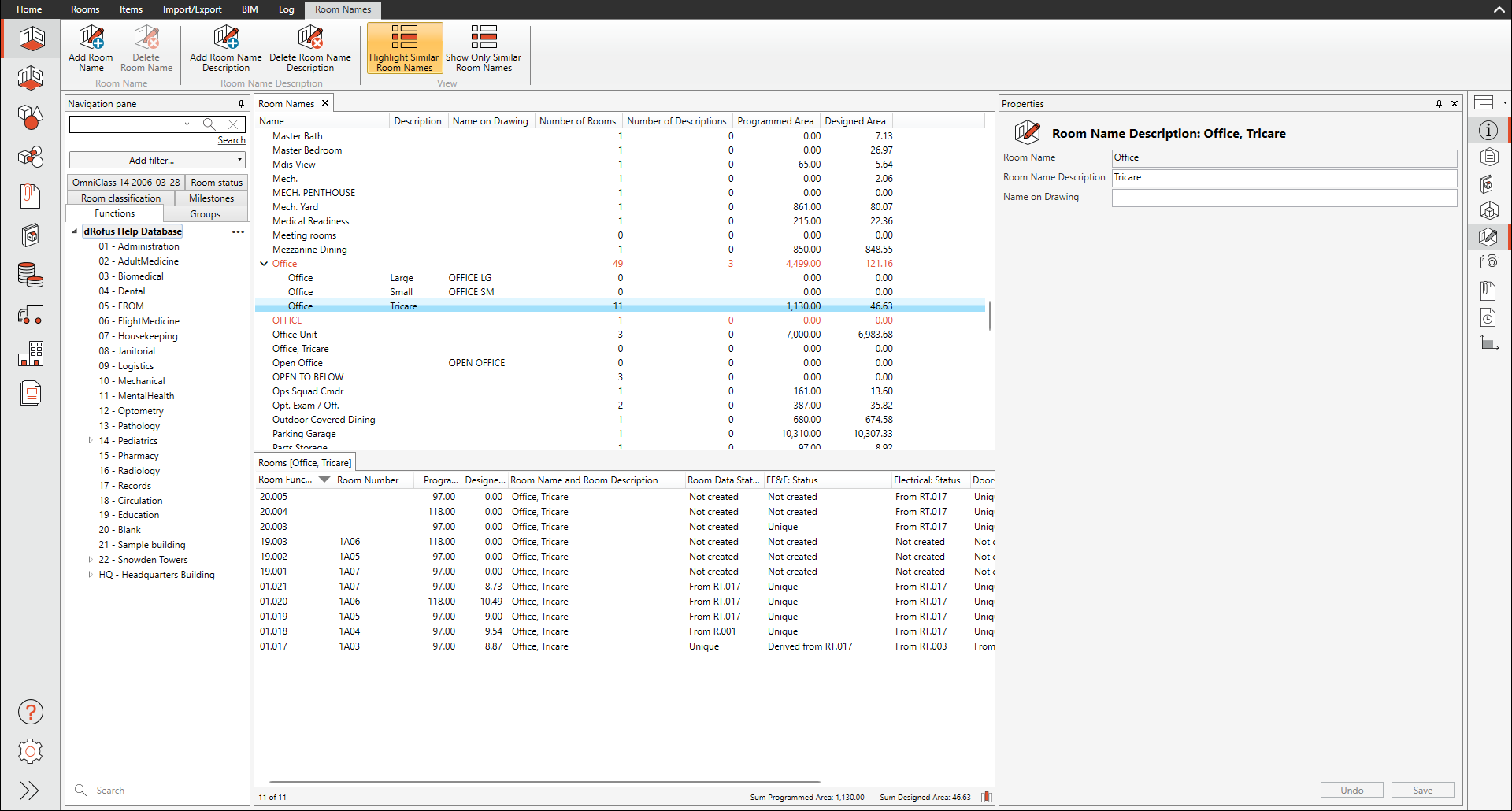Toggle Show Only Similar Room Names
This screenshot has height=811, width=1512.
coord(484,48)
